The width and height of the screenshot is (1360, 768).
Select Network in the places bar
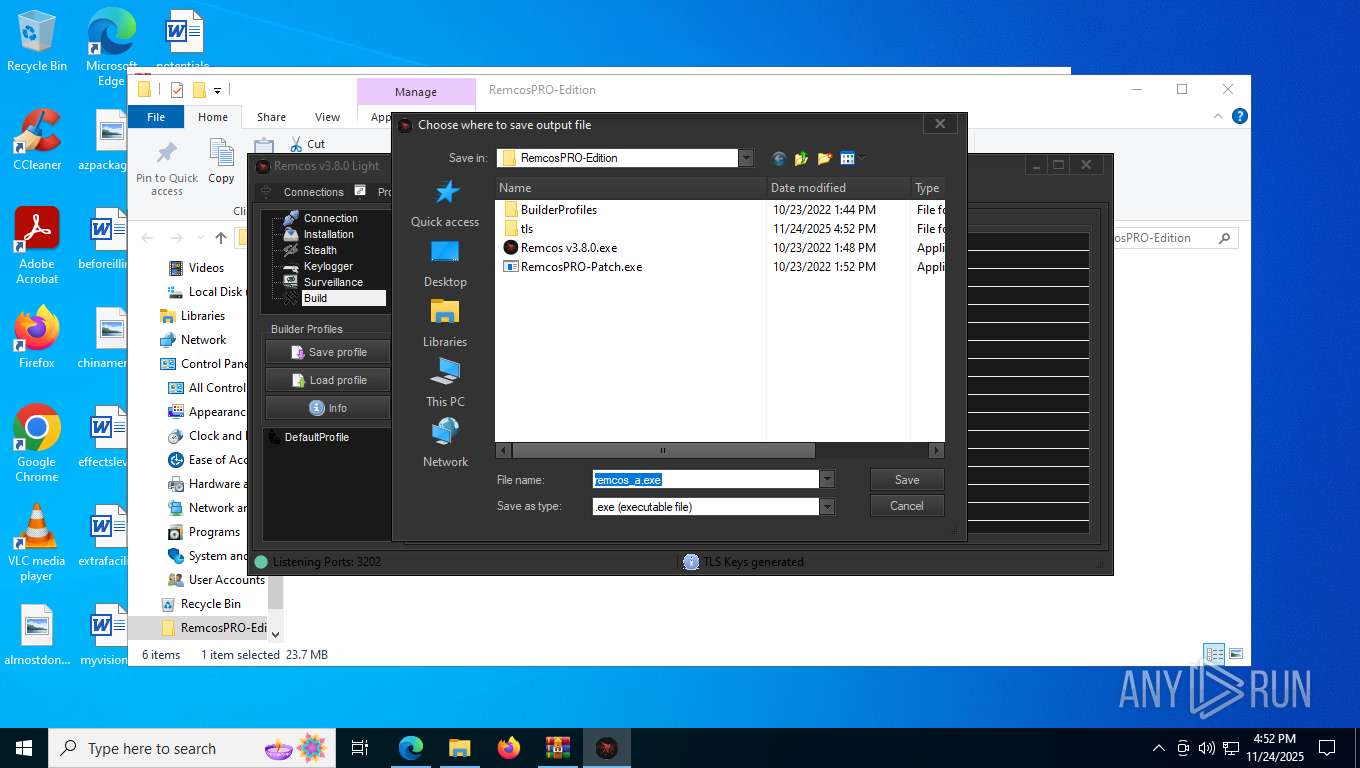tap(445, 444)
